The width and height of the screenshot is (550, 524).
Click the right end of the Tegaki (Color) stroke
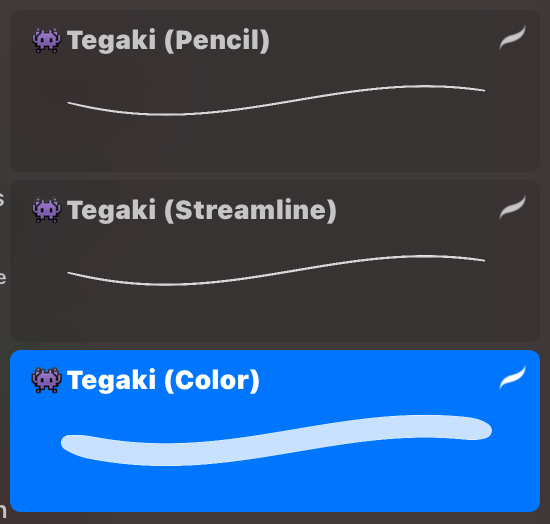(482, 429)
